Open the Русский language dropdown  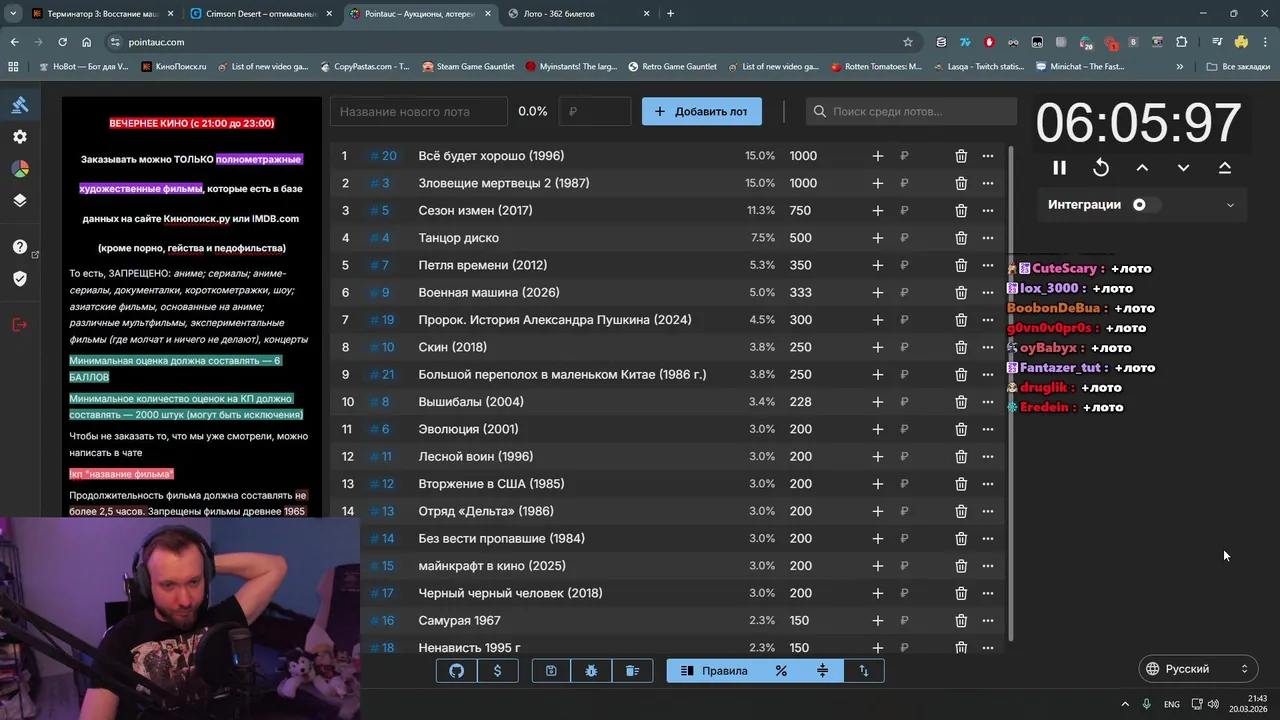[1198, 669]
